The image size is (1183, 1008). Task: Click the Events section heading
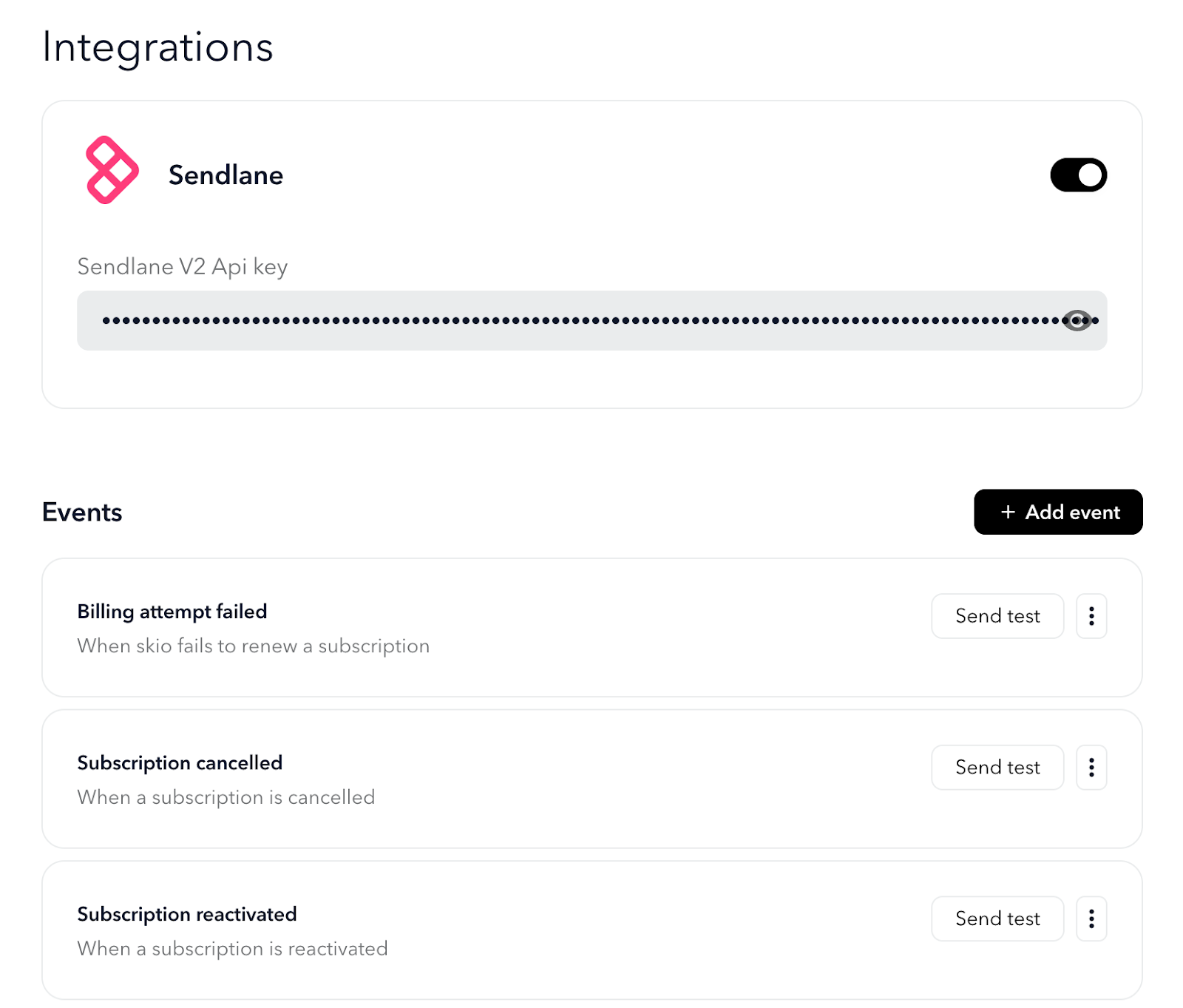[82, 512]
